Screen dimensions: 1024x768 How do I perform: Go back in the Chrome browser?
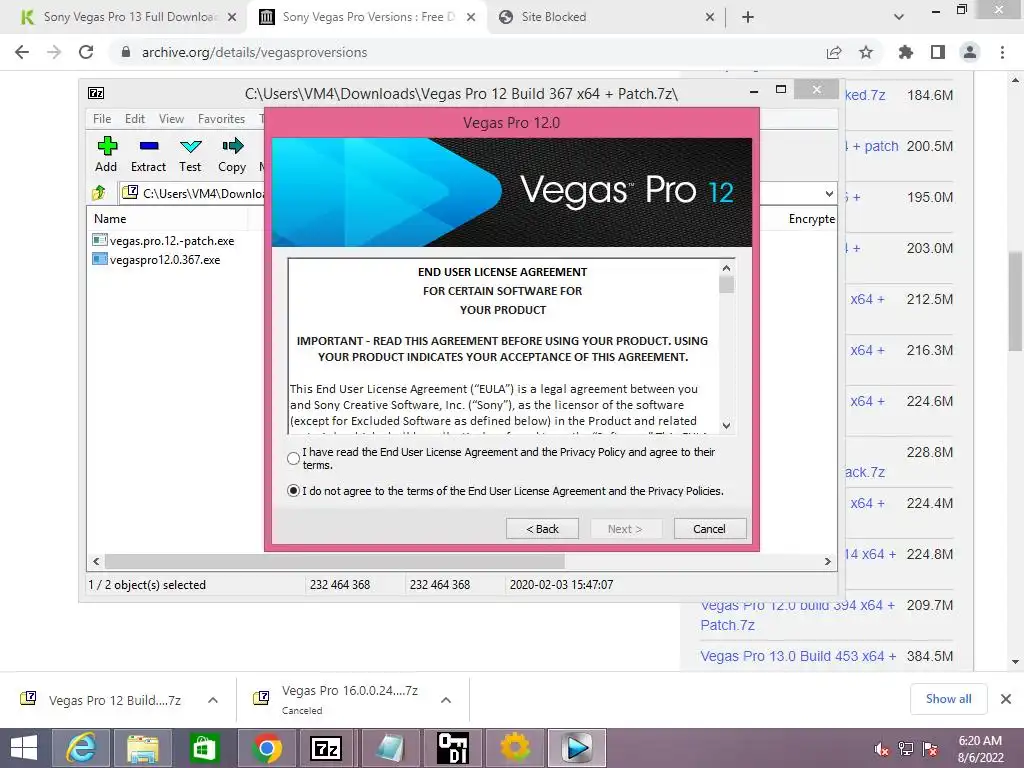coord(22,52)
